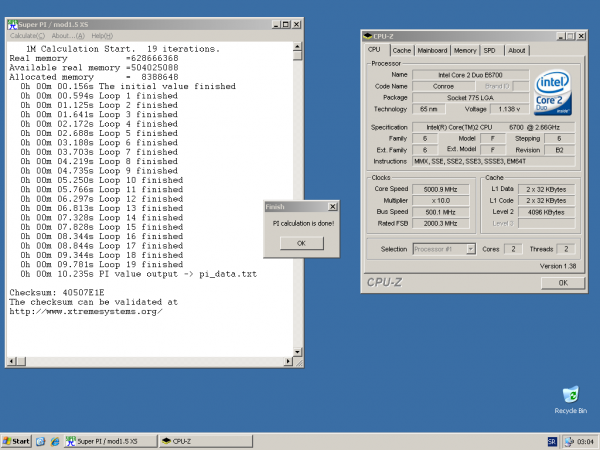This screenshot has height=450, width=600.
Task: Click the Core Speed value 5000.9 MHz
Action: point(440,189)
